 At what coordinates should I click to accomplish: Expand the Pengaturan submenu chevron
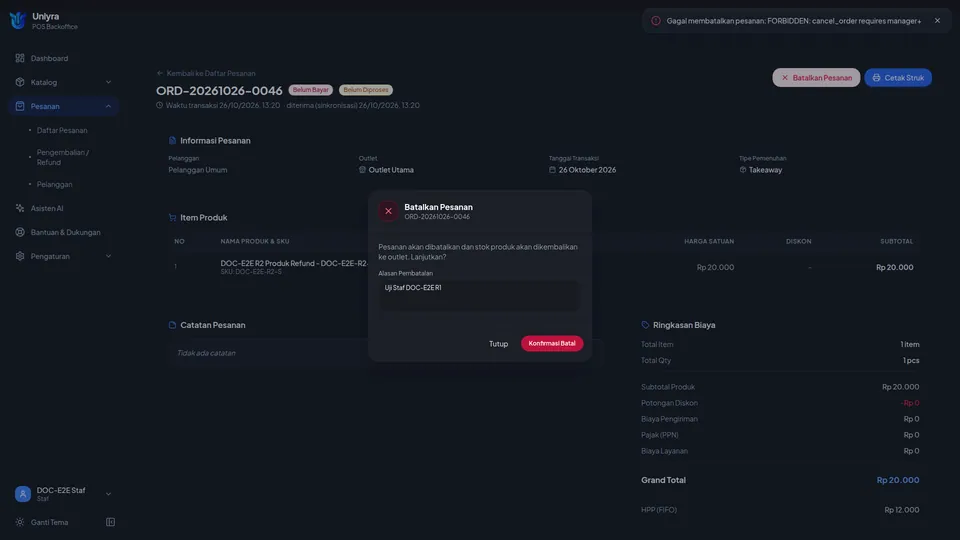click(x=108, y=256)
